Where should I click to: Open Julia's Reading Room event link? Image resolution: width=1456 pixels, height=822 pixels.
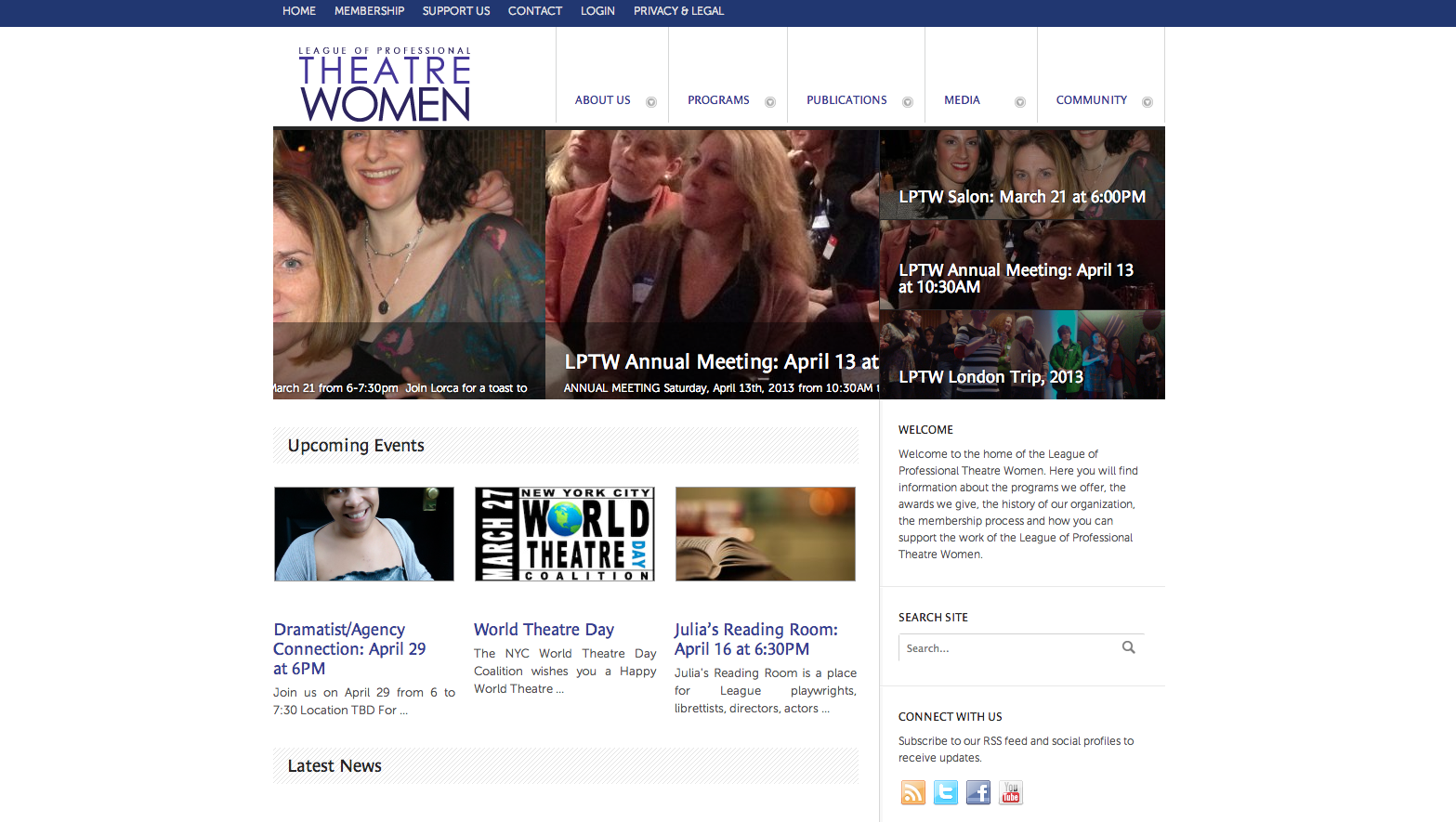pos(755,639)
